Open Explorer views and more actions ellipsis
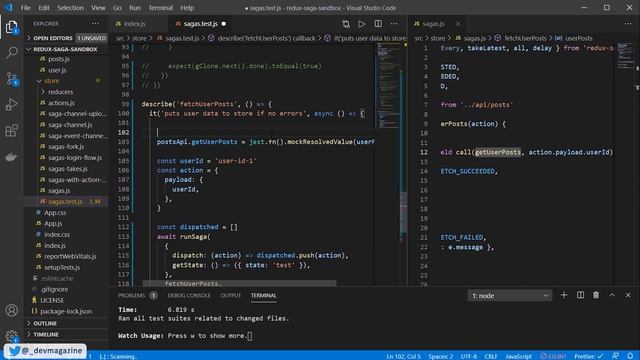 (95, 24)
